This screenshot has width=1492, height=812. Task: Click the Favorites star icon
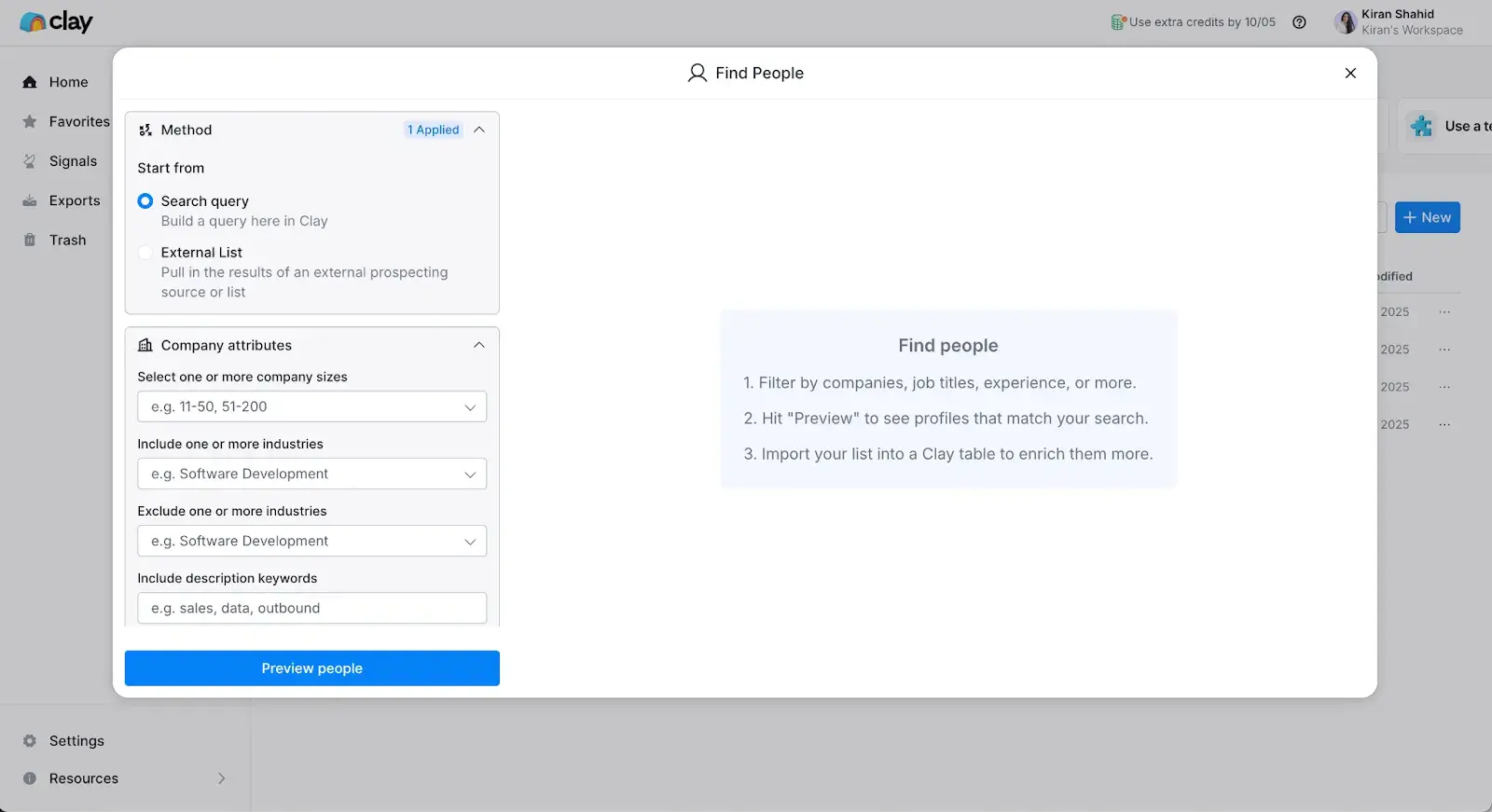click(x=30, y=122)
